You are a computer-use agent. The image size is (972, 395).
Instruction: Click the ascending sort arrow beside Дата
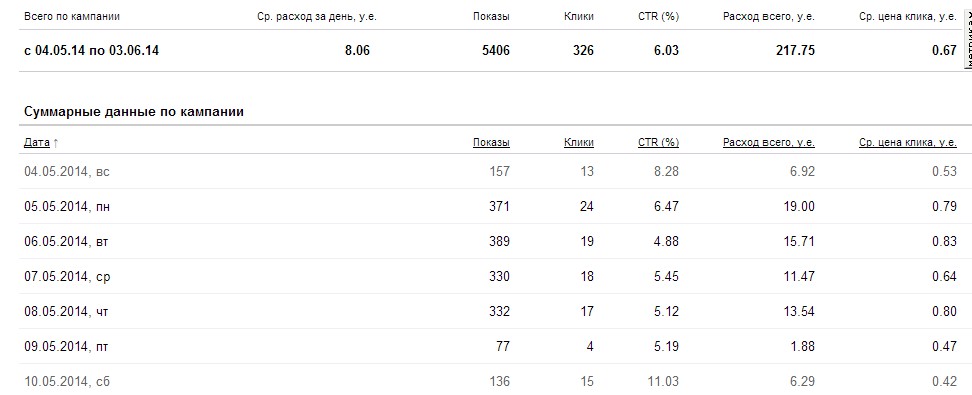(56, 143)
